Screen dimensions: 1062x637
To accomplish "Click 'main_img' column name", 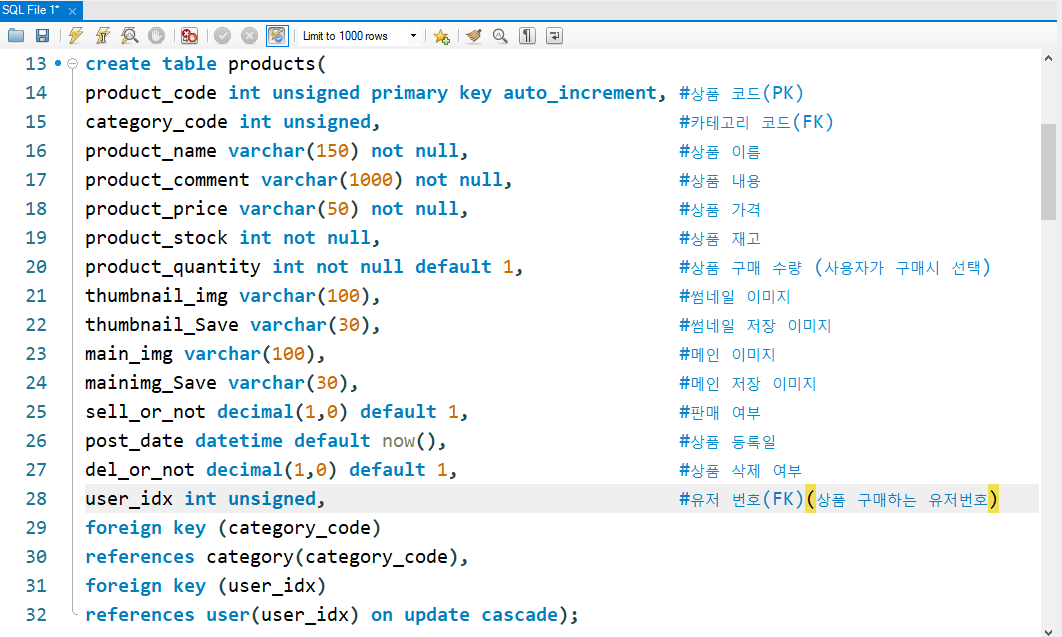I will pyautogui.click(x=129, y=354).
